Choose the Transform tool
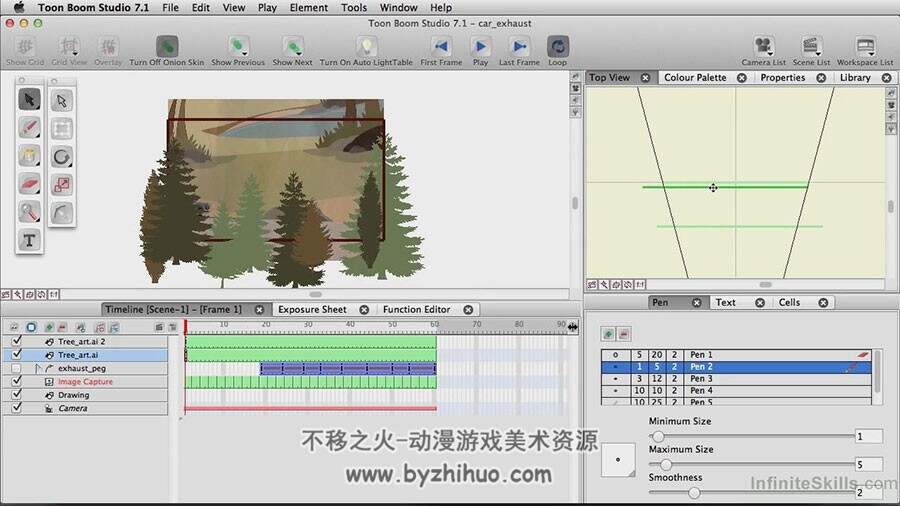This screenshot has height=506, width=900. click(61, 129)
